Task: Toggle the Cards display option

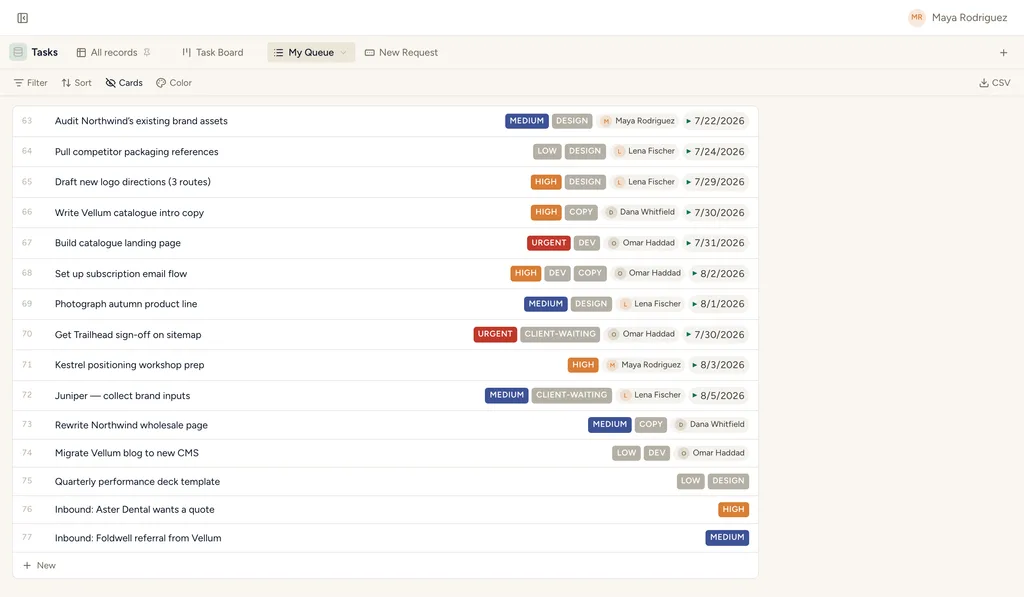Action: [x=124, y=83]
